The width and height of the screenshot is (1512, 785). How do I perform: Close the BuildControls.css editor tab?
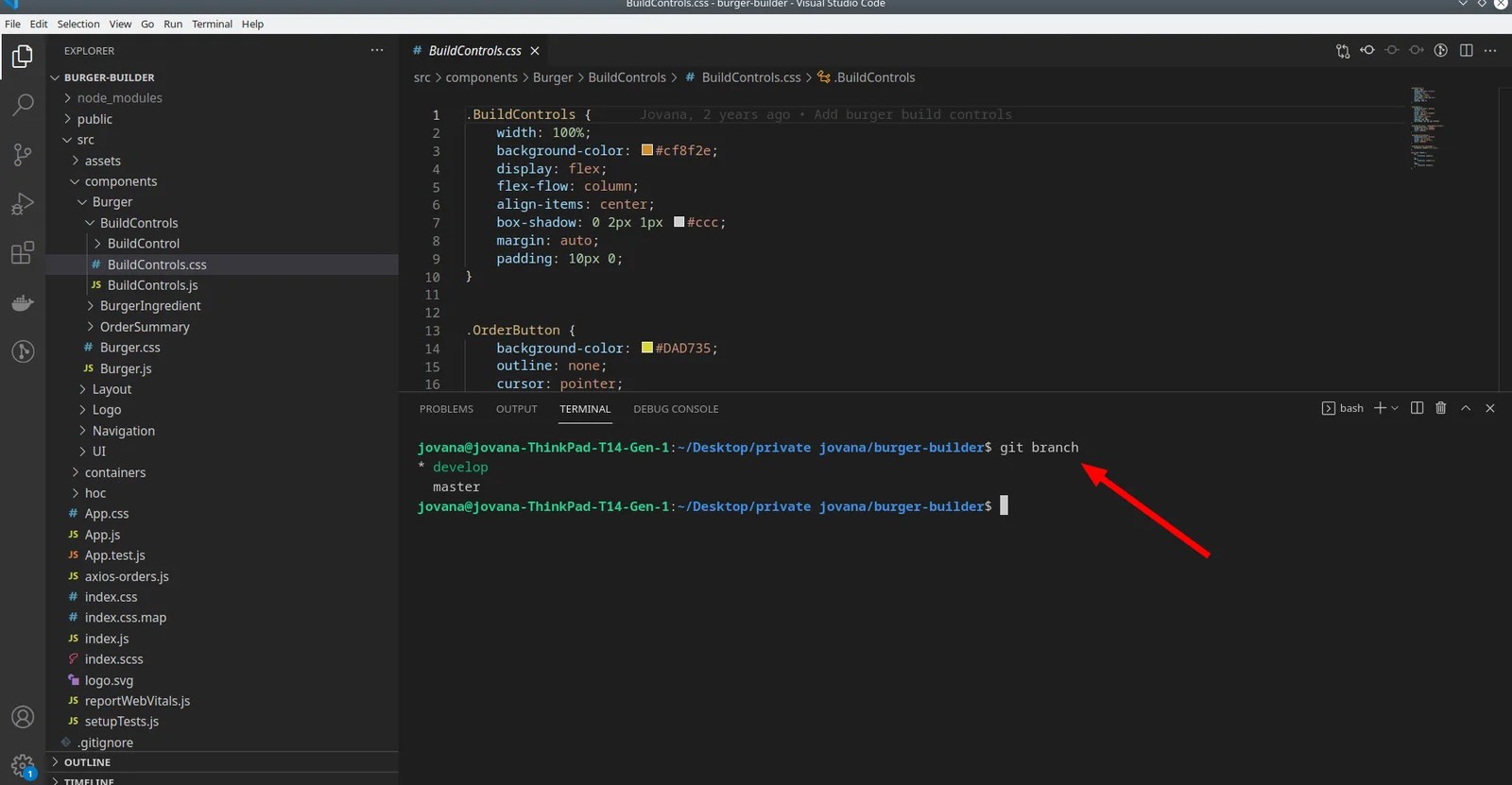[x=535, y=51]
